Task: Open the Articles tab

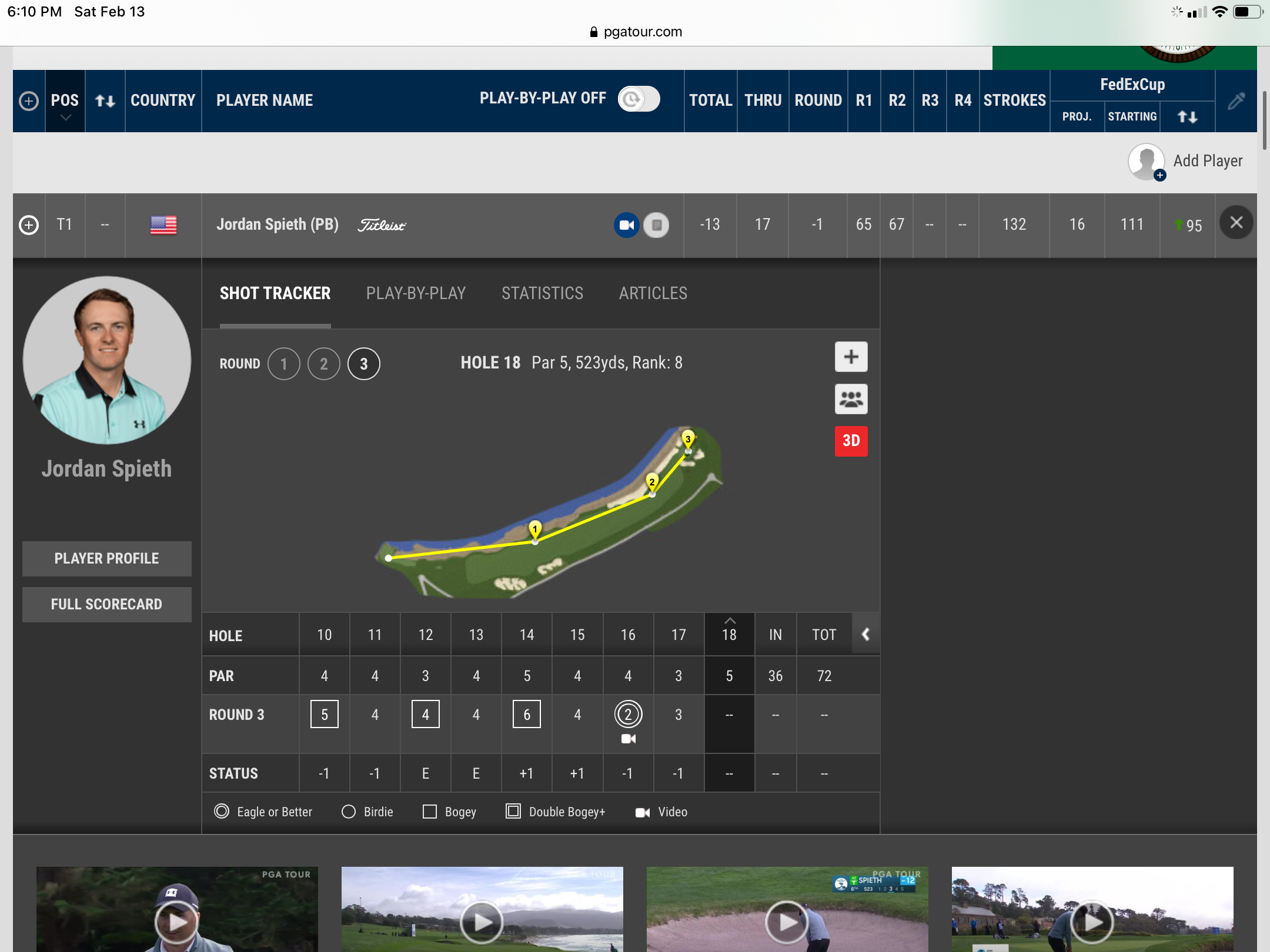Action: (653, 293)
